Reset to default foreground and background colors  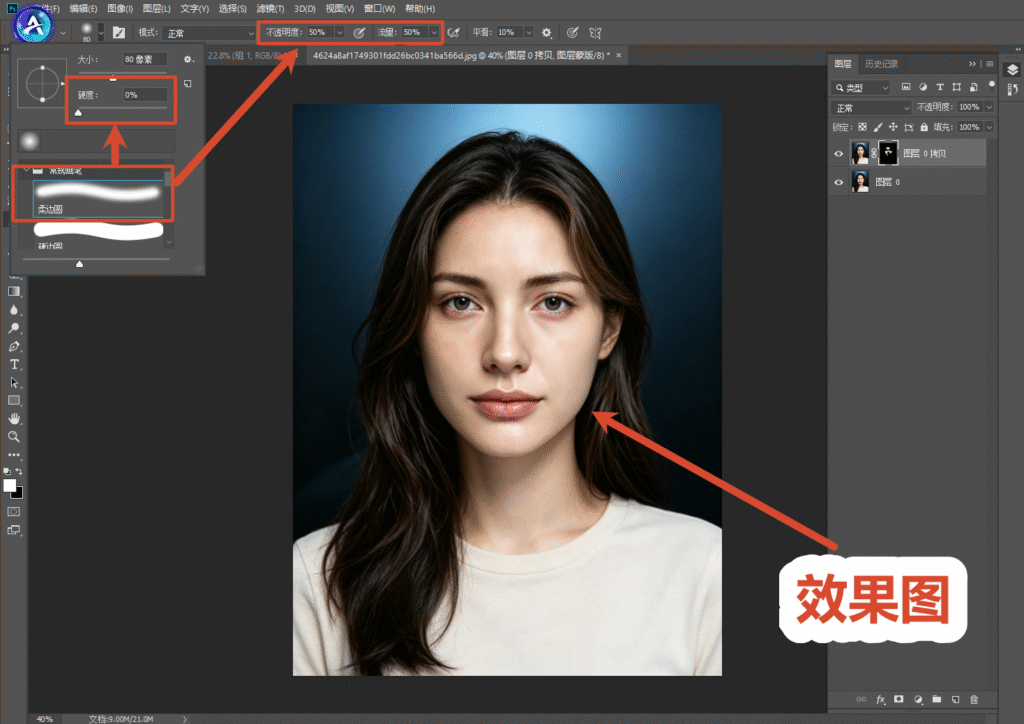coord(7,471)
